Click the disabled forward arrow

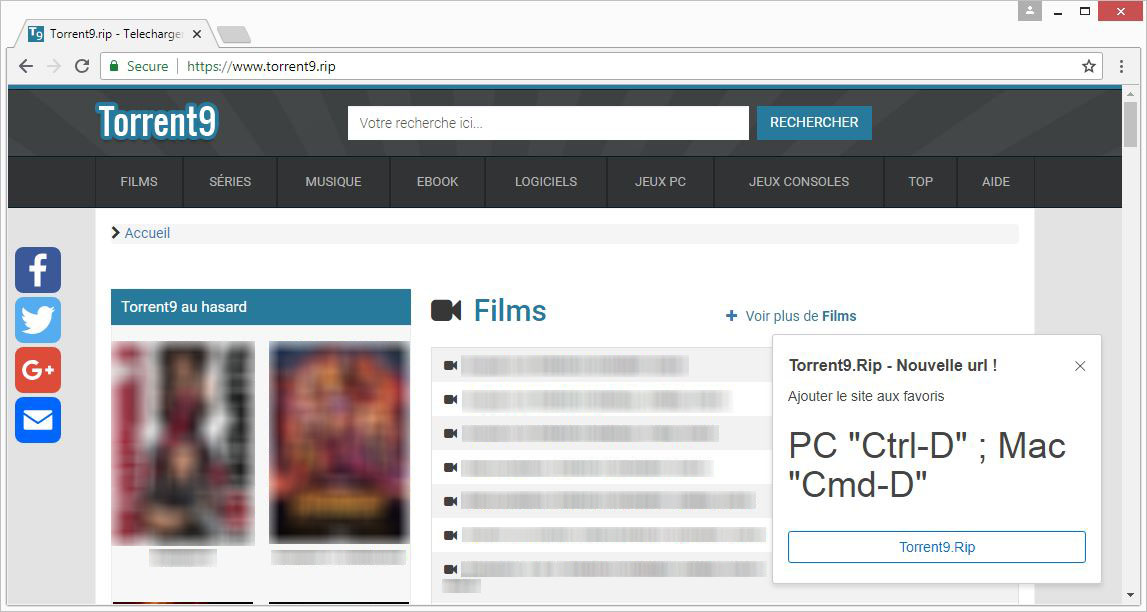point(54,67)
